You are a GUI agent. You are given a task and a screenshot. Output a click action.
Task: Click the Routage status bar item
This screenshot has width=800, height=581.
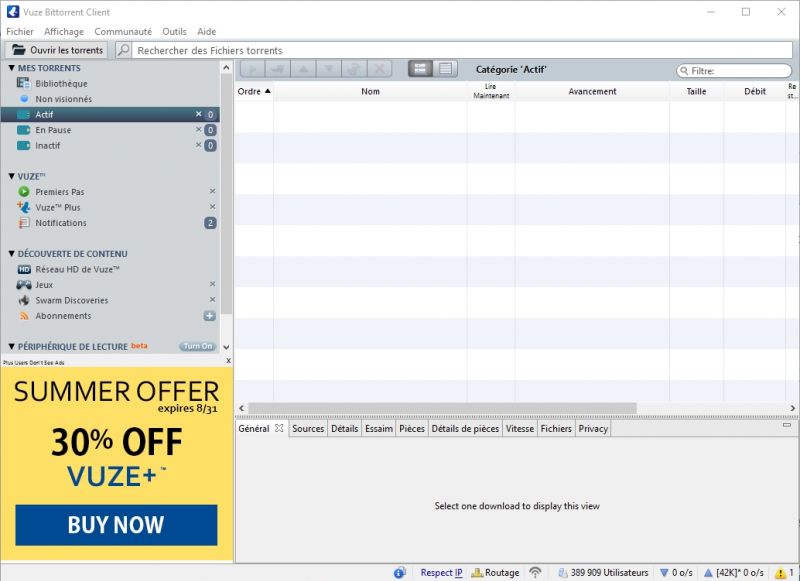pos(495,573)
